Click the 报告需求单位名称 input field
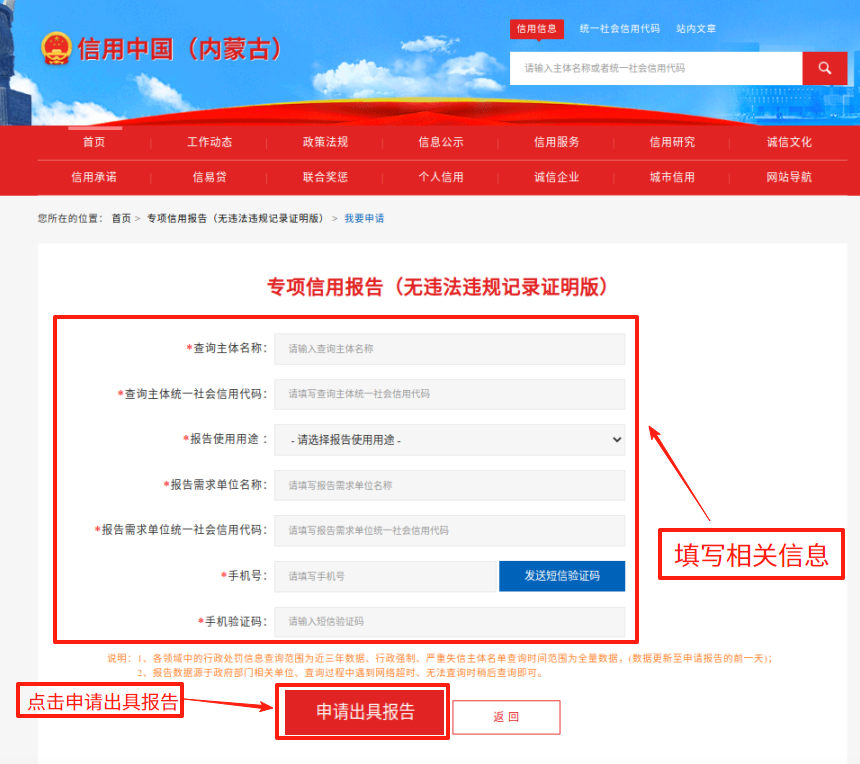This screenshot has width=860, height=764. pyautogui.click(x=449, y=485)
